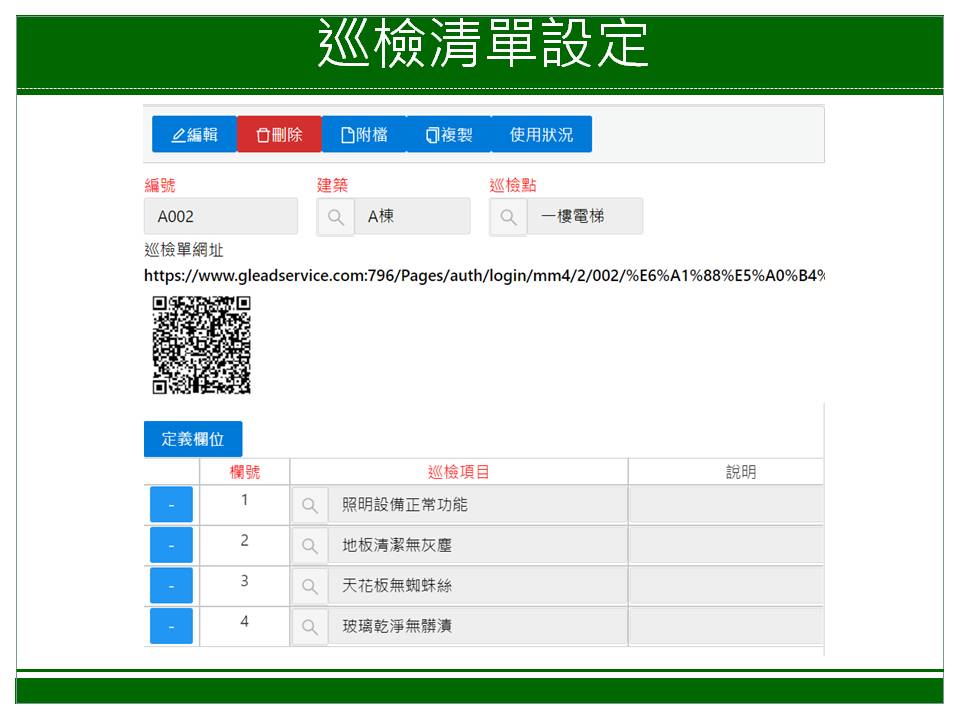Click the 照明設備正常功能 item field
This screenshot has height=720, width=960.
coord(478,504)
